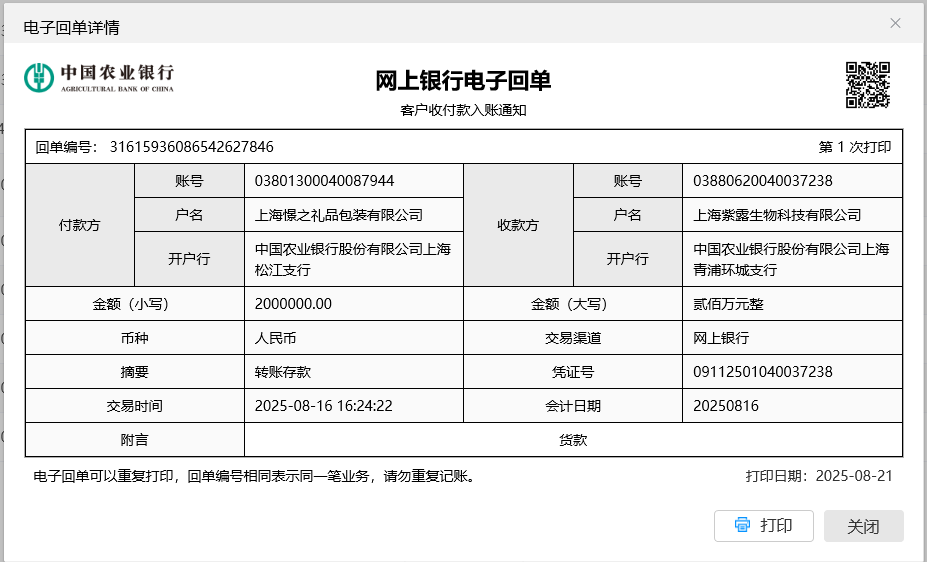This screenshot has width=927, height=562.
Task: Select payer name 上海憬之礼品包装有限公司
Action: point(339,215)
